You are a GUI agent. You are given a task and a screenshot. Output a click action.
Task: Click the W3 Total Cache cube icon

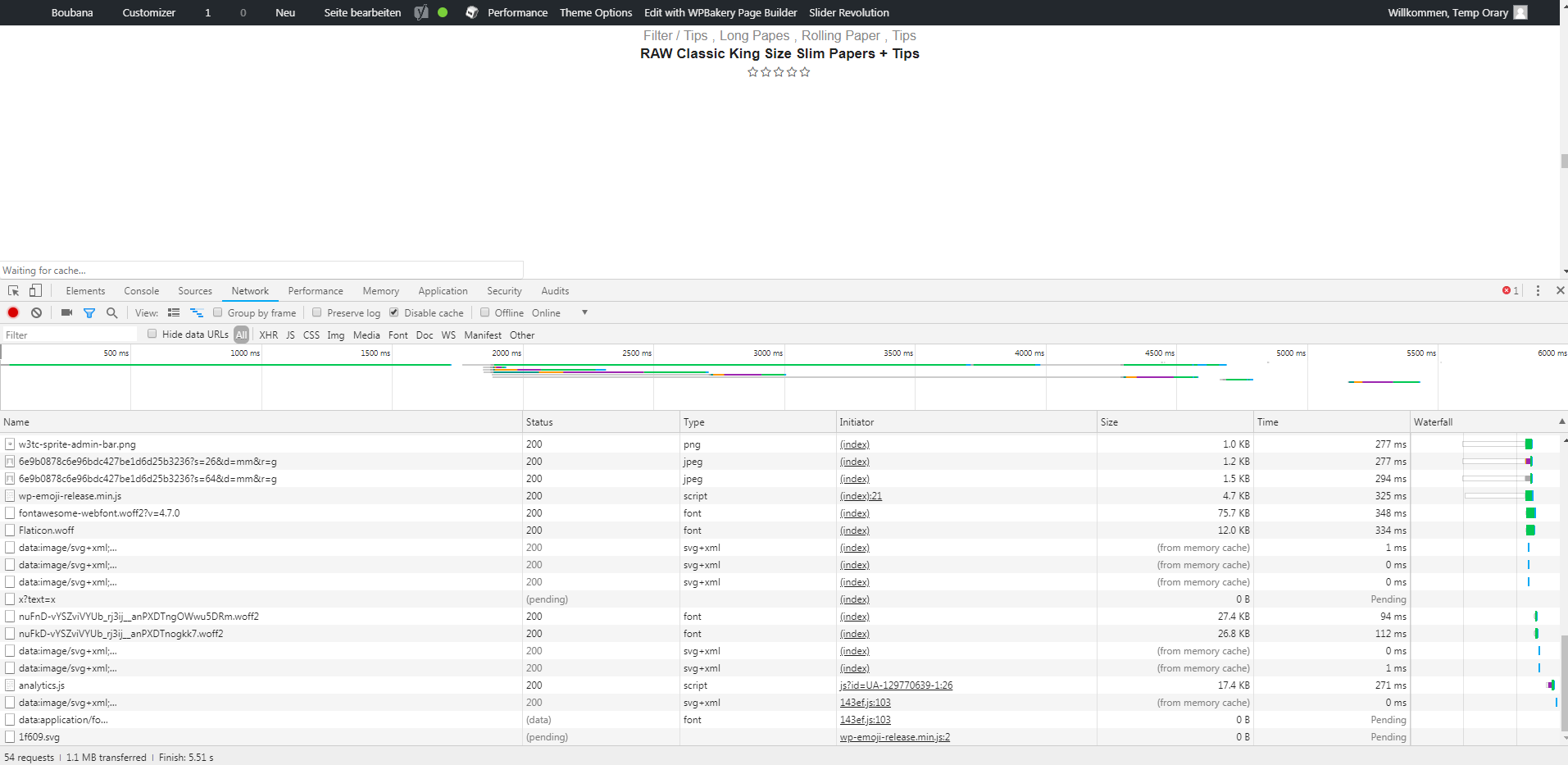[472, 12]
